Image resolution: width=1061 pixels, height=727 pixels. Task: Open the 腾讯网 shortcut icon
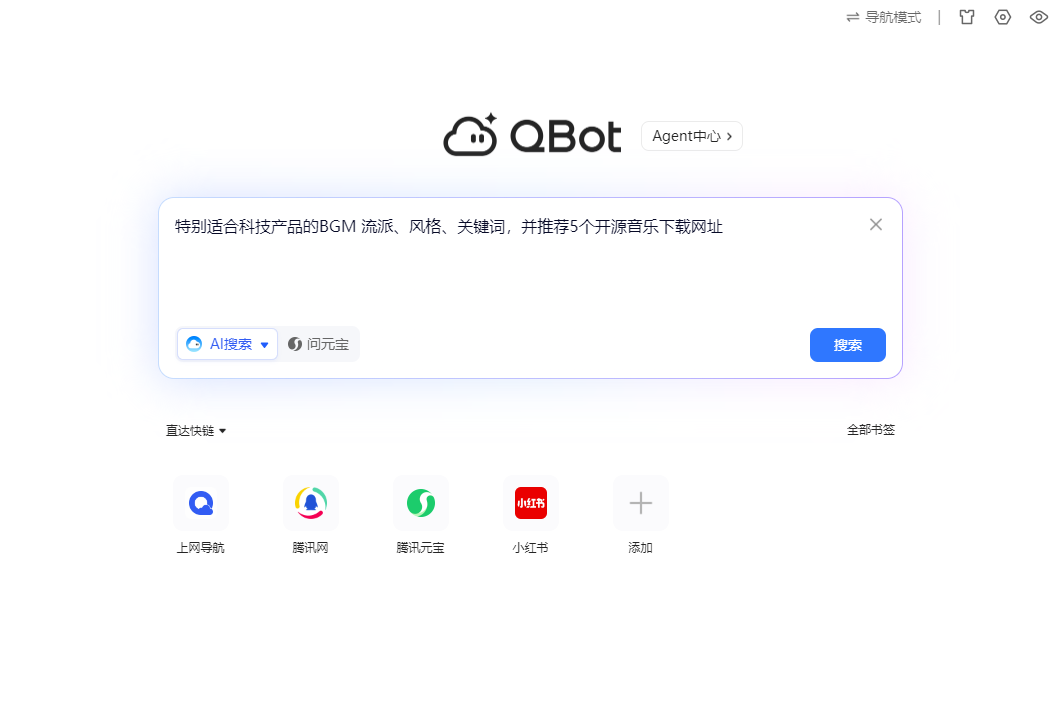[x=311, y=503]
